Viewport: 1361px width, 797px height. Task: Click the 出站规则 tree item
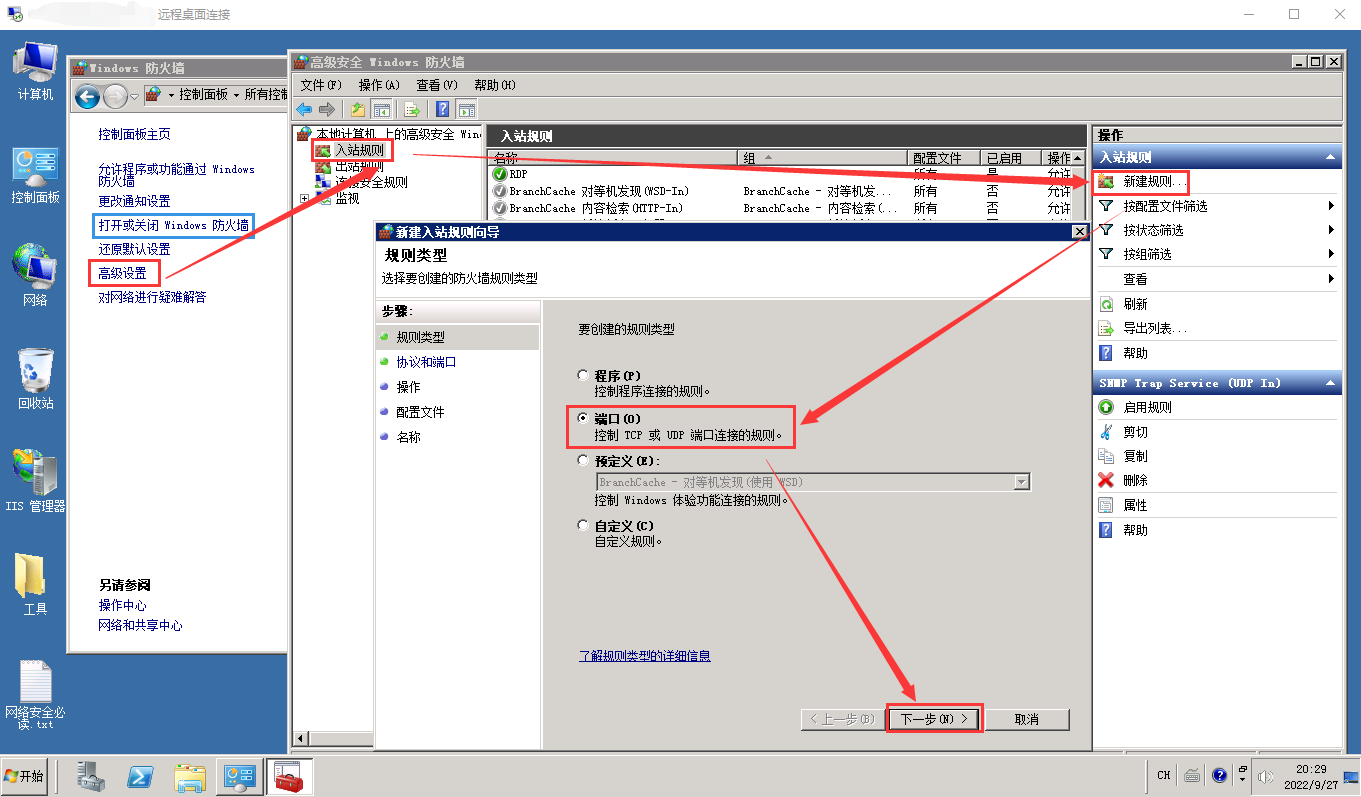pyautogui.click(x=358, y=167)
